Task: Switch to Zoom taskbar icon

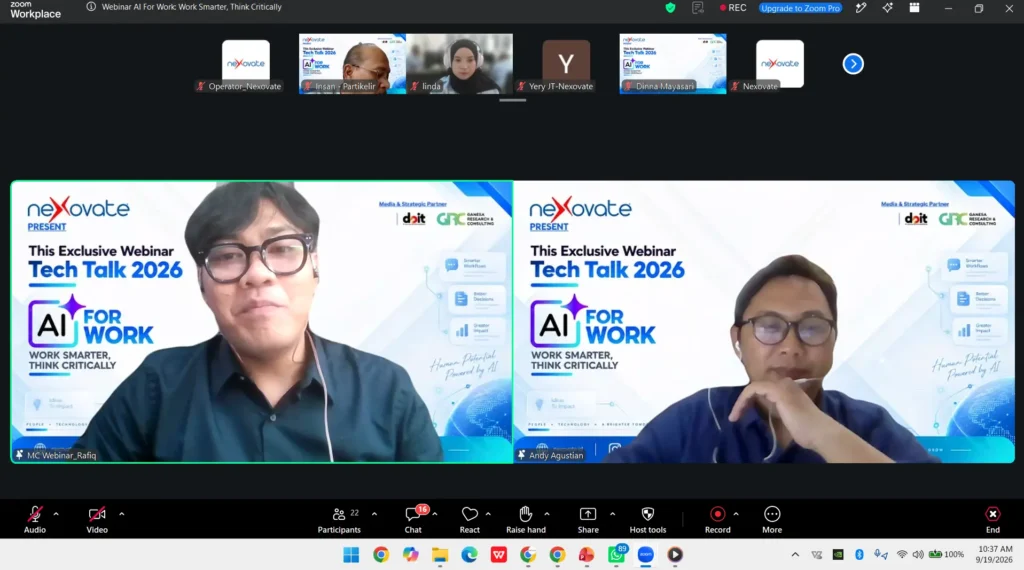Action: (x=645, y=555)
